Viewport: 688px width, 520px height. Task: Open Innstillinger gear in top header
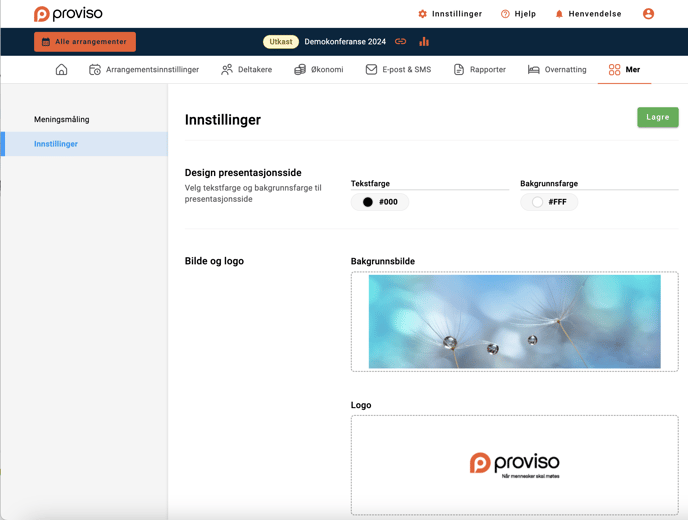click(450, 14)
